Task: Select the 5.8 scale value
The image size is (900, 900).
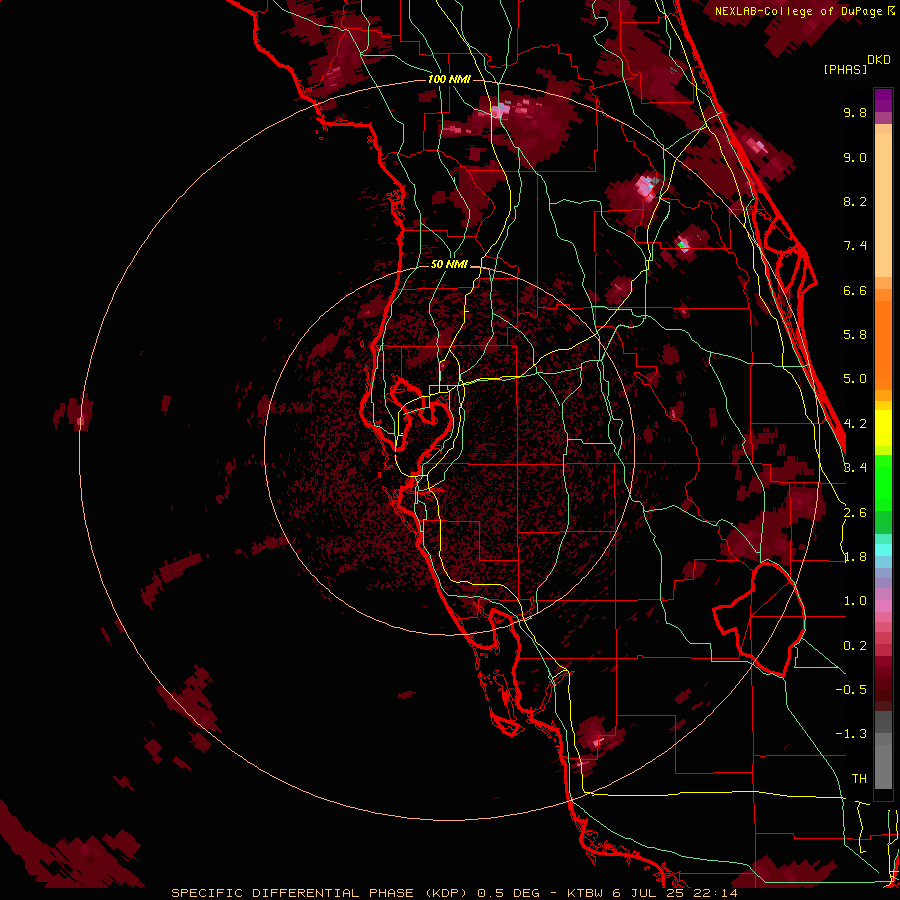Action: [x=855, y=335]
